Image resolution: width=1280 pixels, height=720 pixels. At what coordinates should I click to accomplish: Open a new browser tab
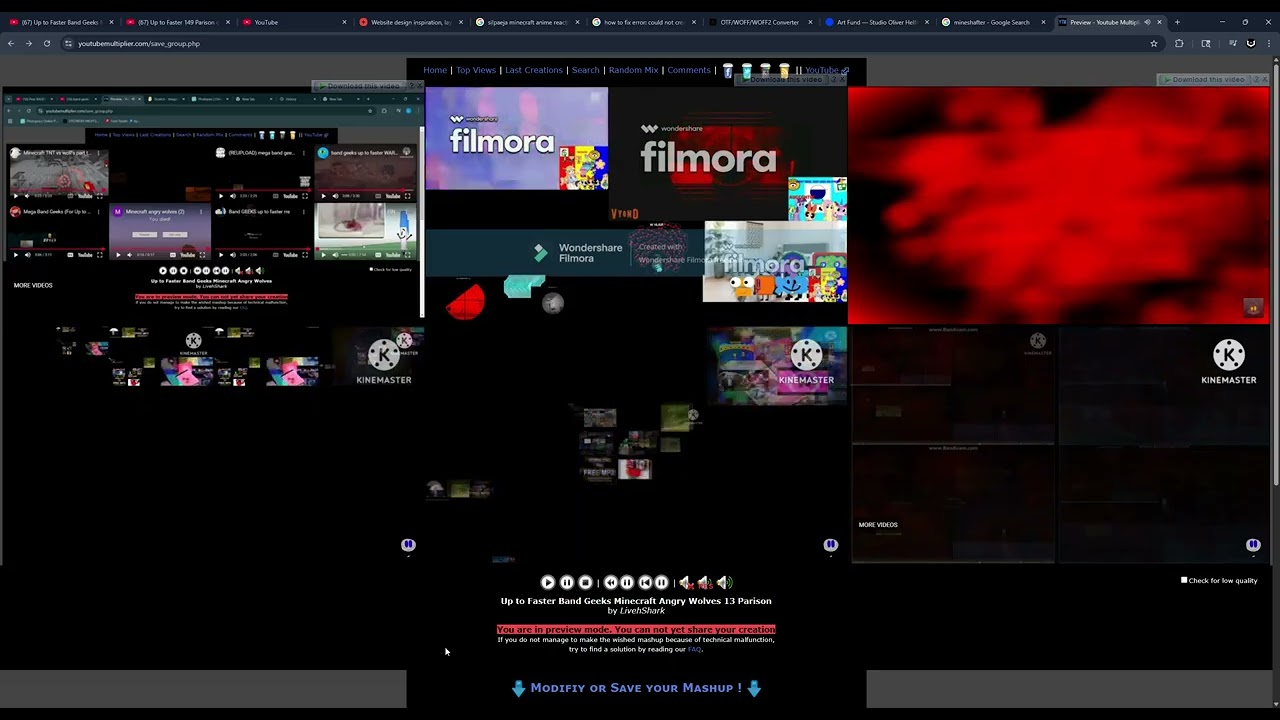[1177, 22]
